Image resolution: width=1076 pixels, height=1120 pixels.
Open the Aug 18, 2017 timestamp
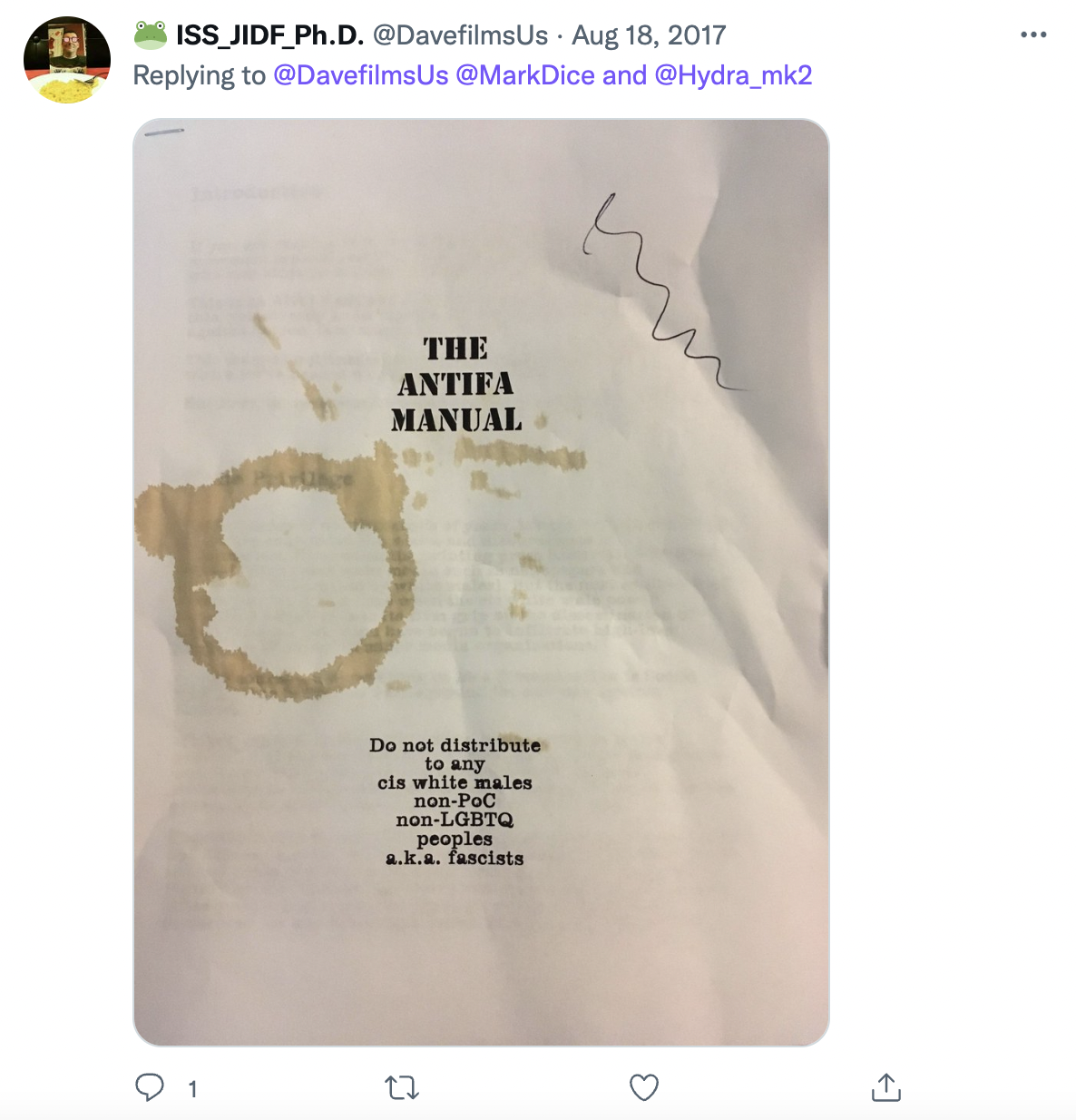[649, 35]
